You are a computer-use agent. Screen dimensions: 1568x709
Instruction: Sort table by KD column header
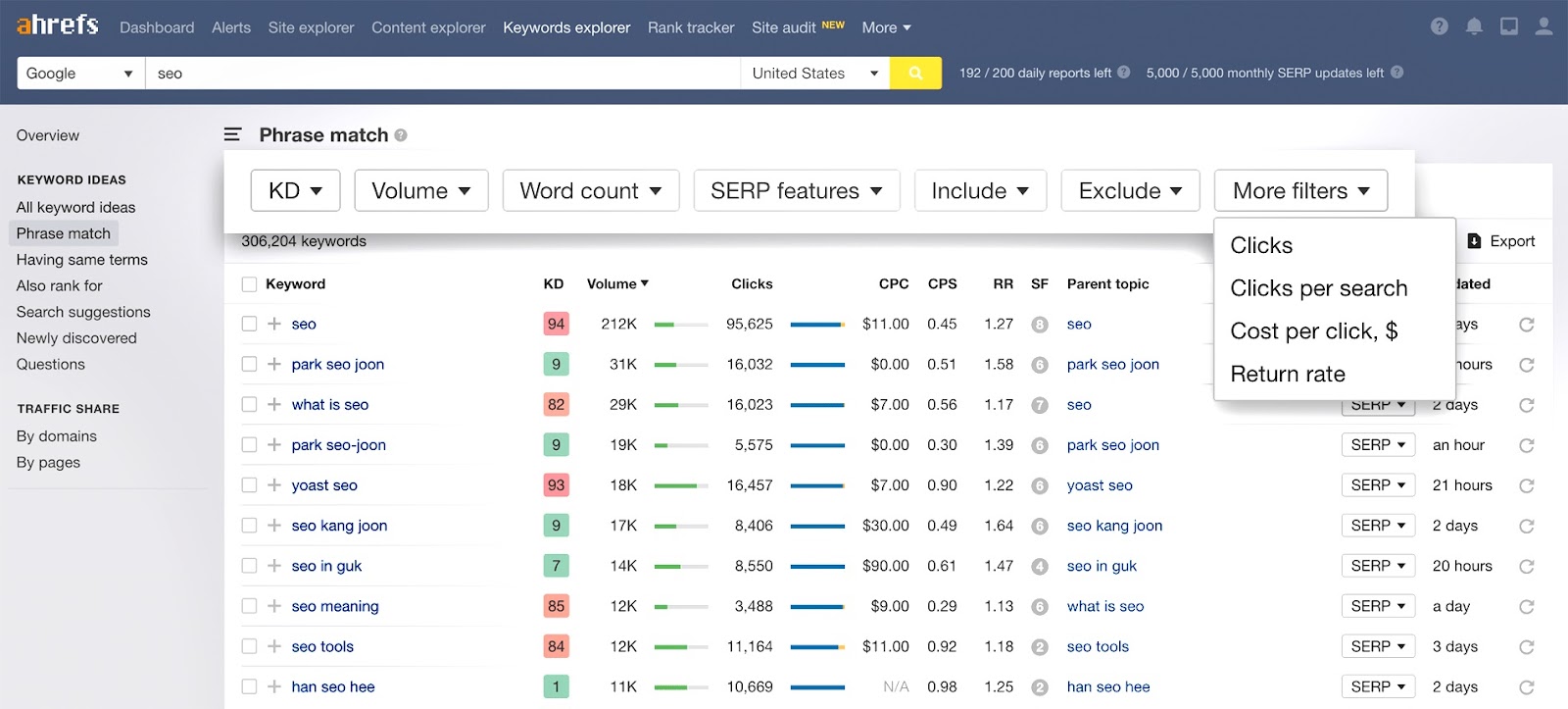[554, 284]
